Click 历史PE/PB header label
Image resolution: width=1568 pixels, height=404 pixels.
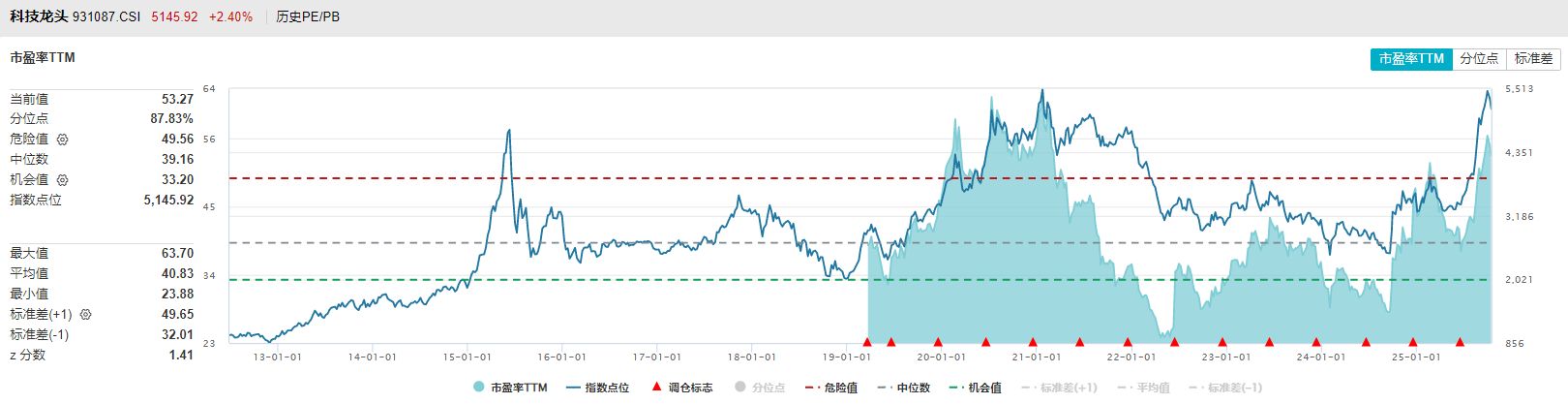pyautogui.click(x=308, y=16)
